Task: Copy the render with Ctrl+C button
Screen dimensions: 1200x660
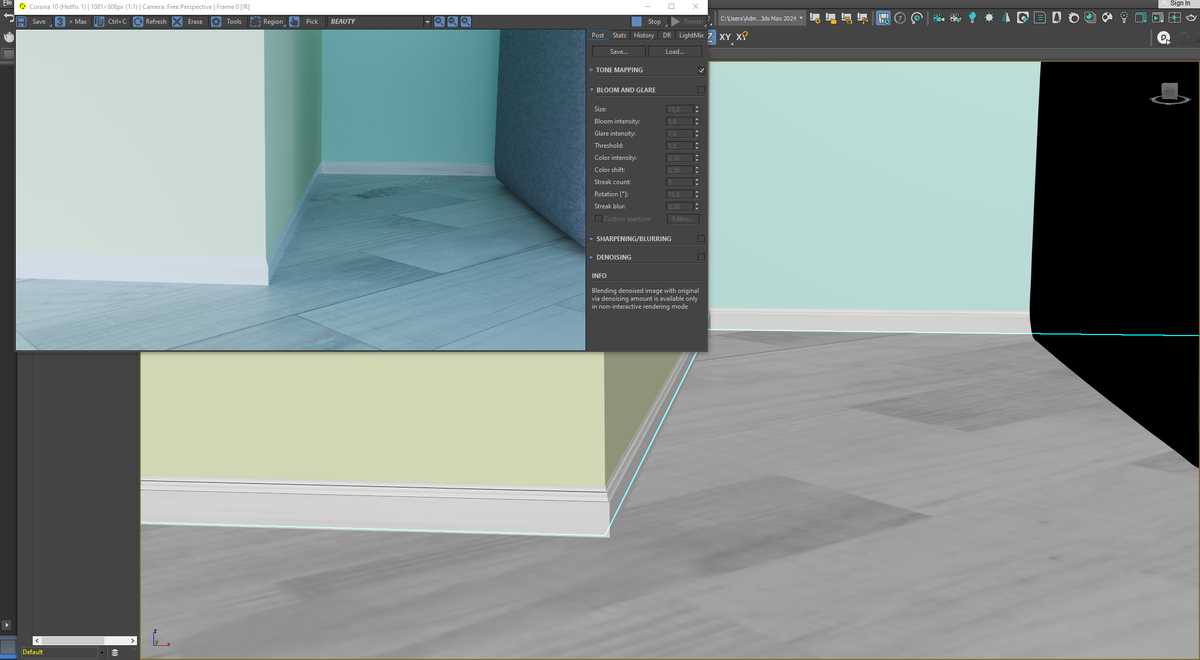Action: pyautogui.click(x=111, y=21)
